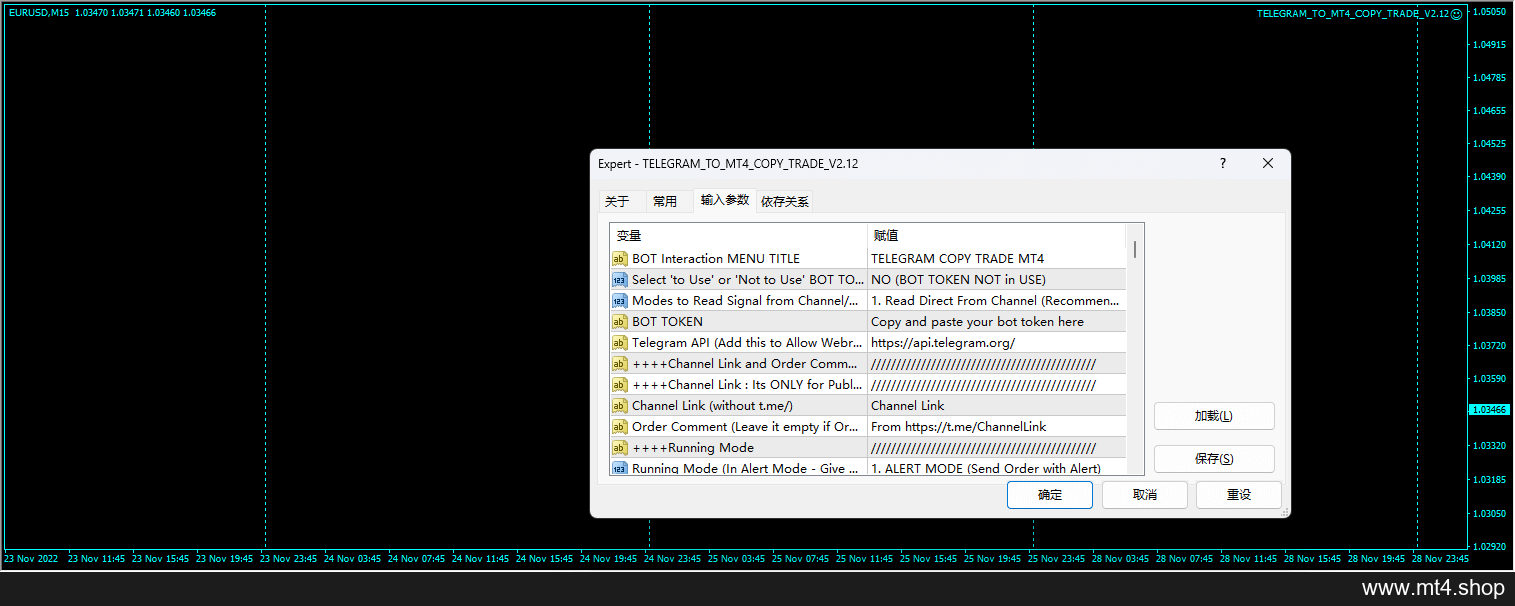
Task: Edit the 'Channel Link' value cell
Action: pos(997,406)
